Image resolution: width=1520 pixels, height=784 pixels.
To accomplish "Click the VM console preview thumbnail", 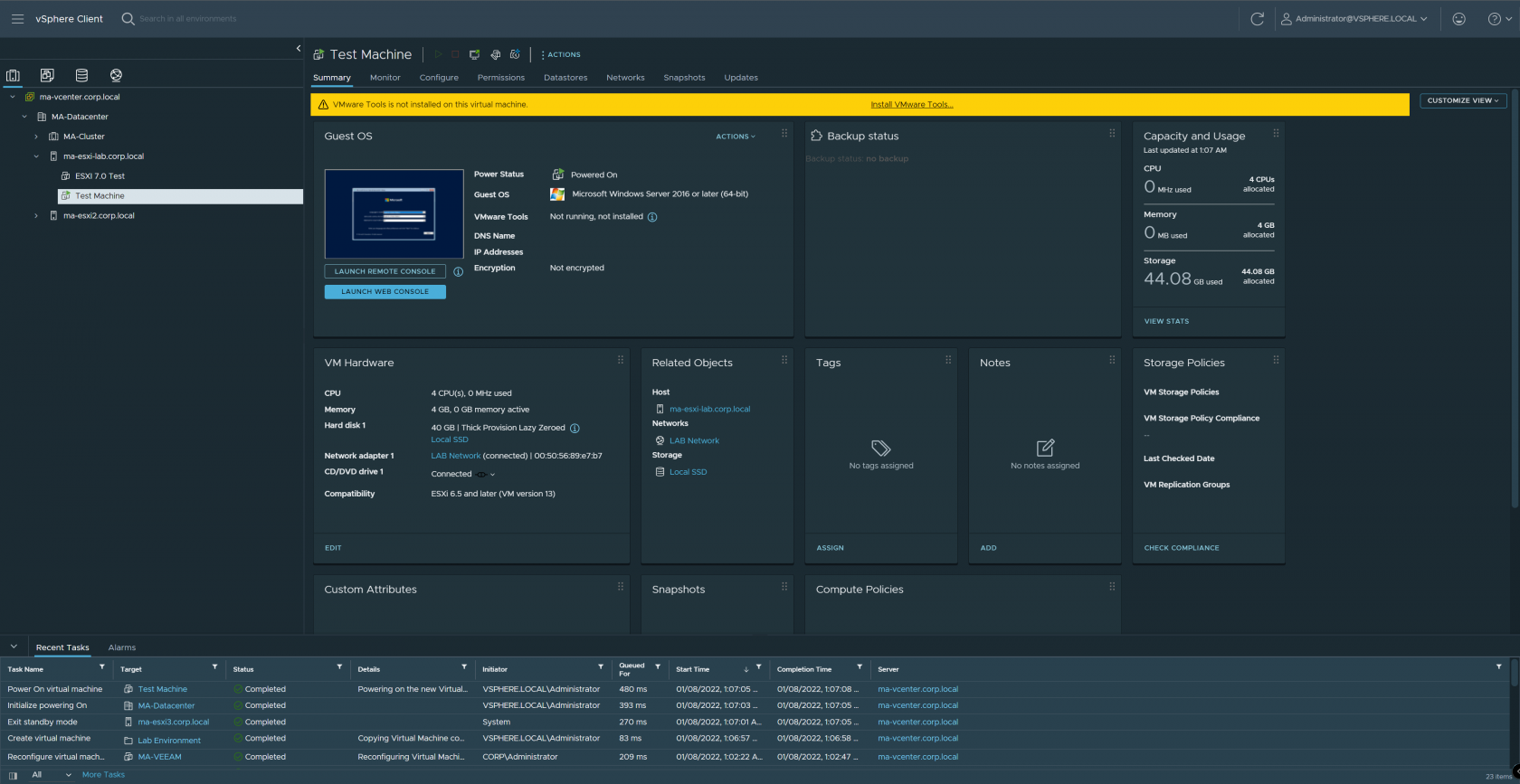I will coord(394,214).
